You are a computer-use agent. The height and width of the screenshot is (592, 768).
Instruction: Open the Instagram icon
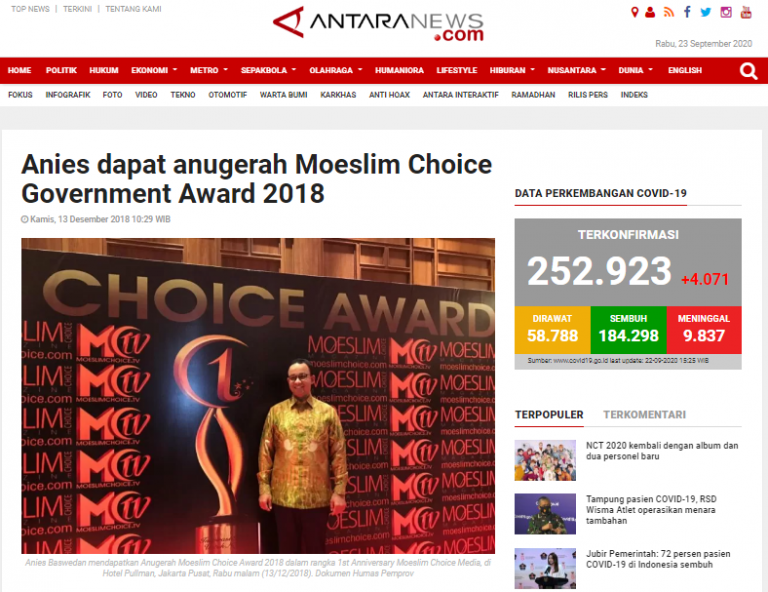coord(726,12)
